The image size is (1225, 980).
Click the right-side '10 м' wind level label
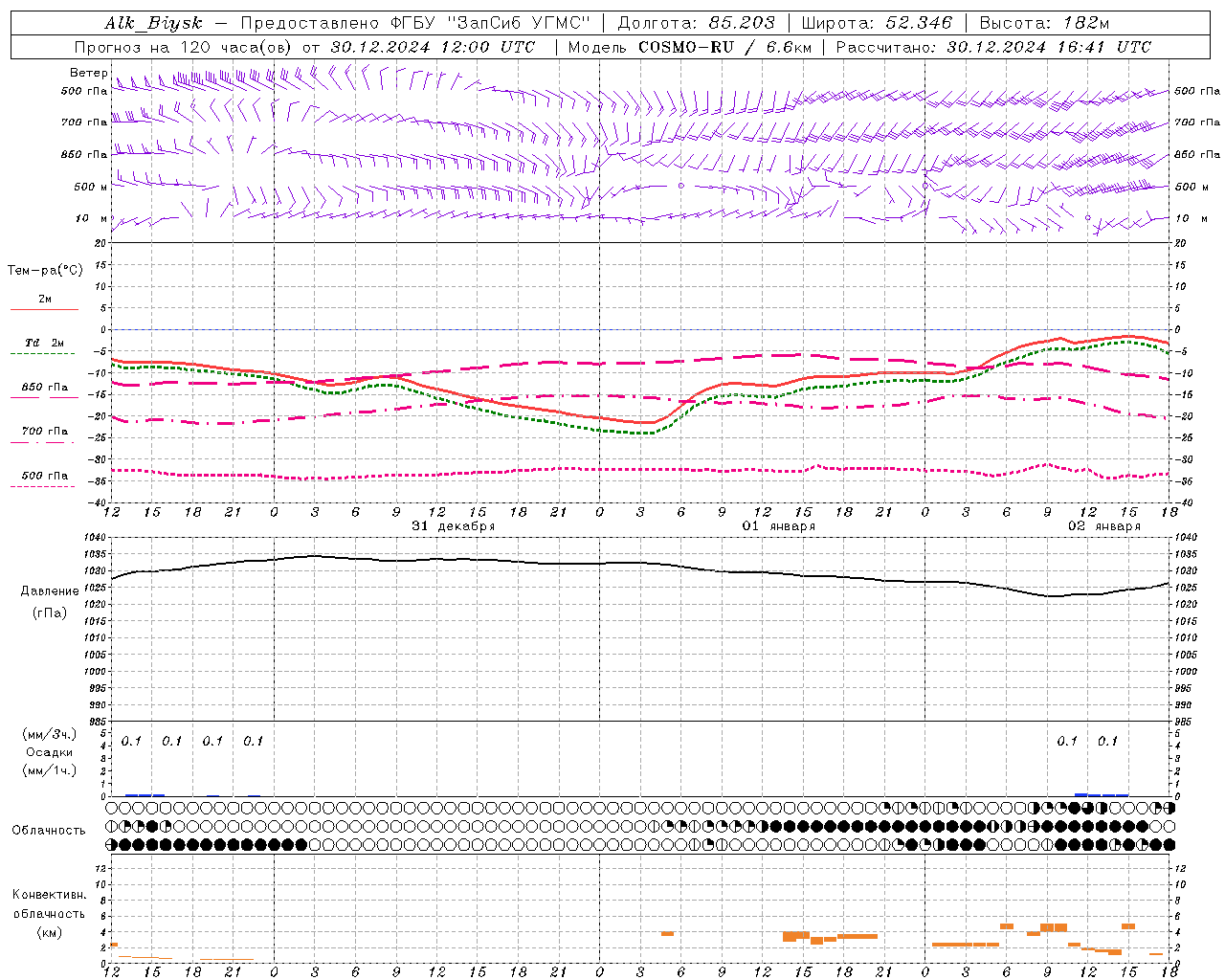coord(1191,218)
